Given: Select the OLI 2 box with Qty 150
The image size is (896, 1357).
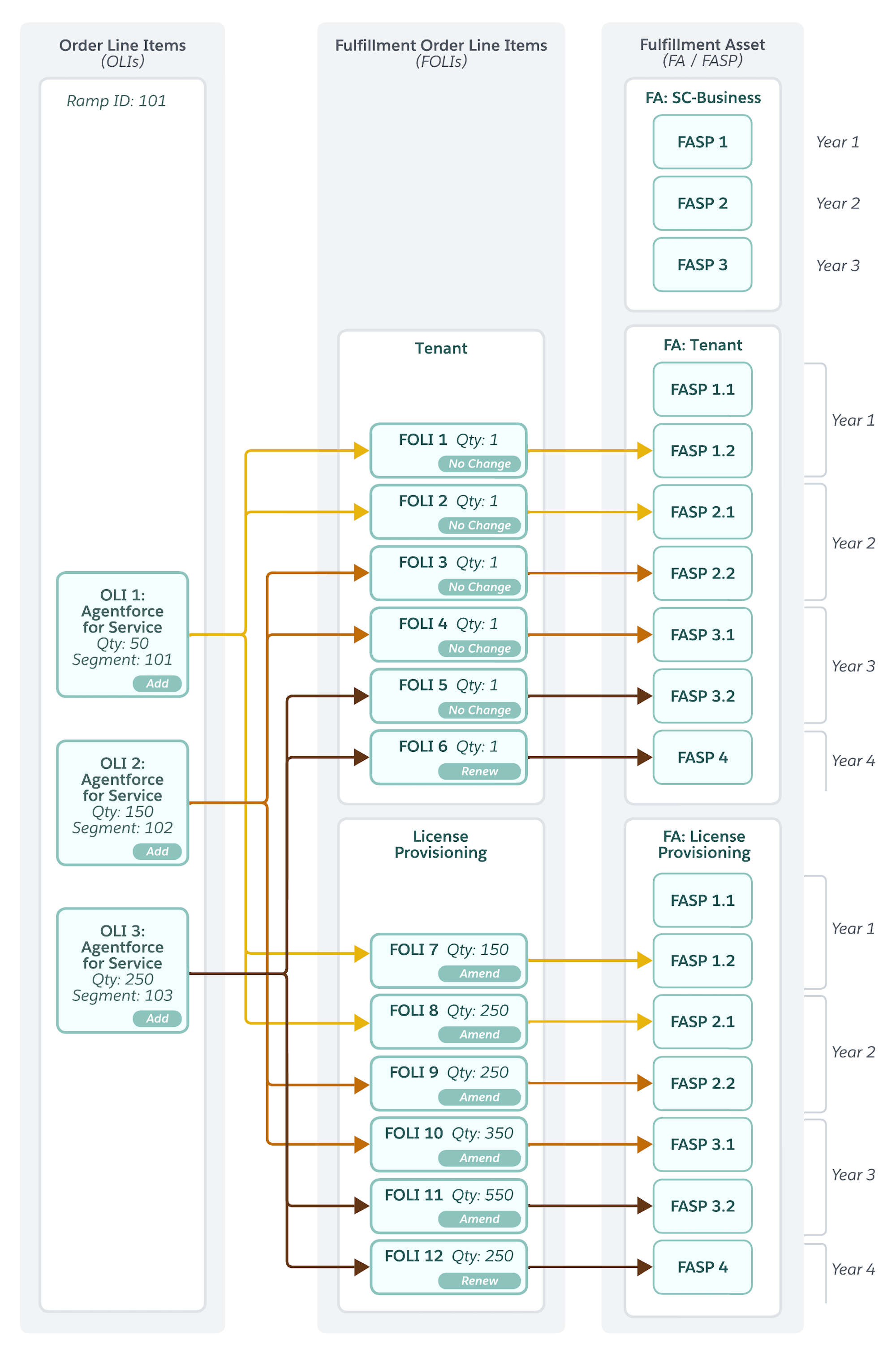Looking at the screenshot, I should point(122,803).
